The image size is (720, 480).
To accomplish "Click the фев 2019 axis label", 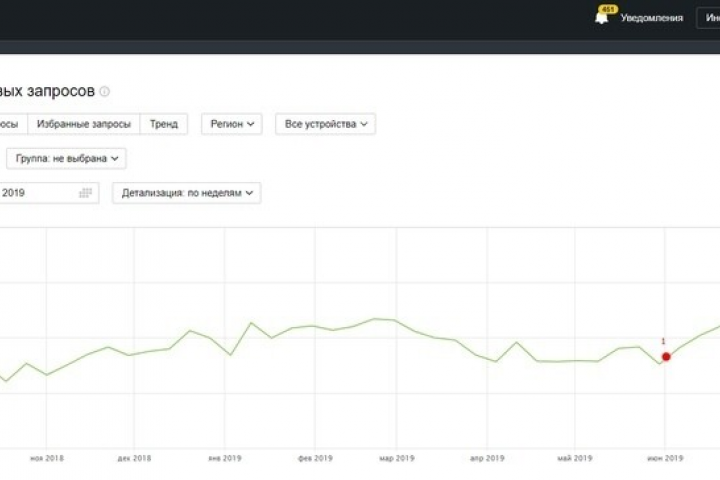I will [315, 458].
